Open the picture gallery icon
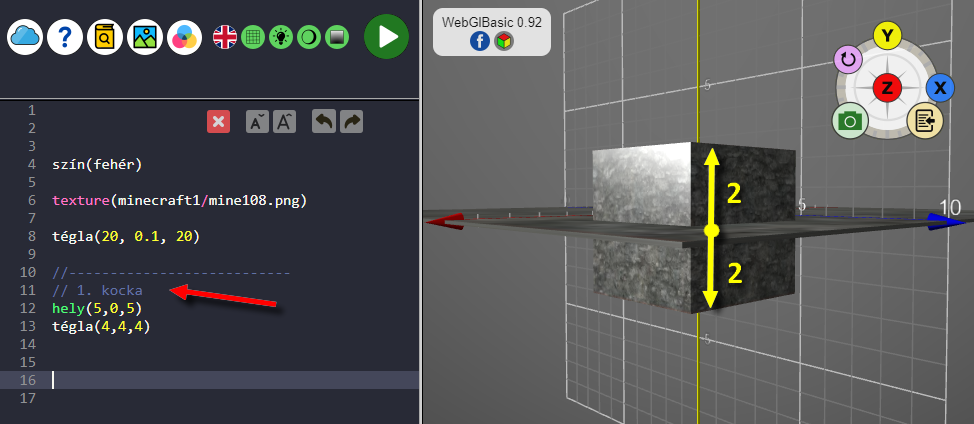The height and width of the screenshot is (424, 974). pos(145,37)
